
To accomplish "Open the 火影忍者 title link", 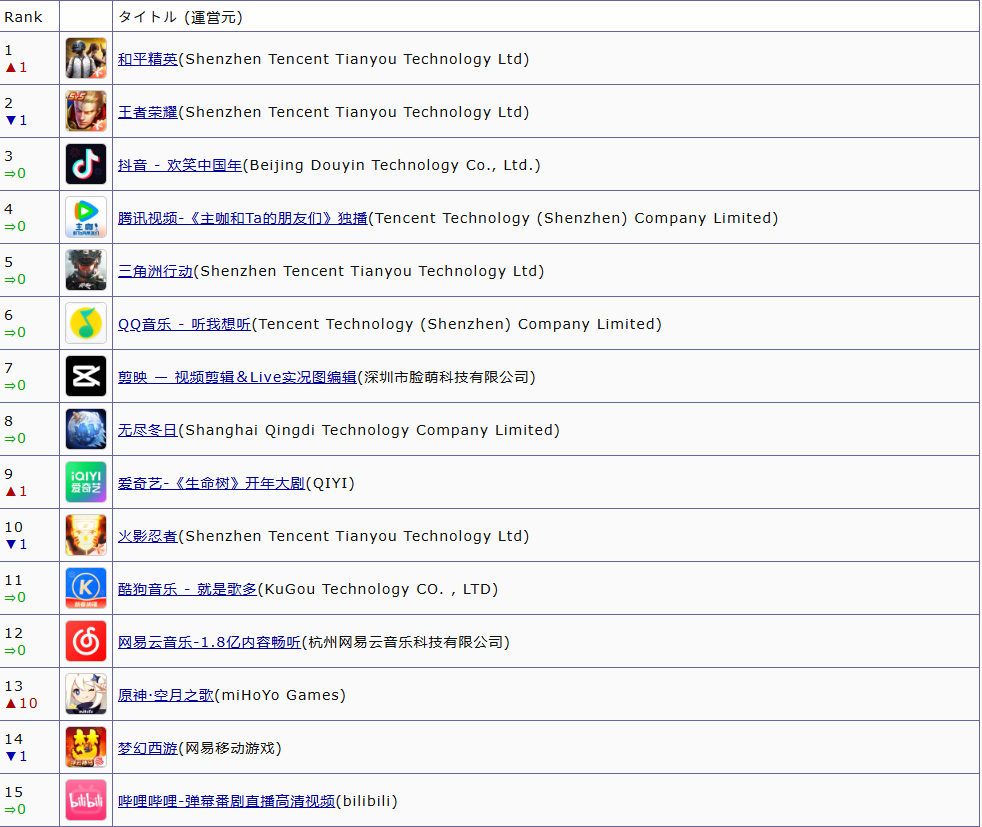I will tap(148, 536).
